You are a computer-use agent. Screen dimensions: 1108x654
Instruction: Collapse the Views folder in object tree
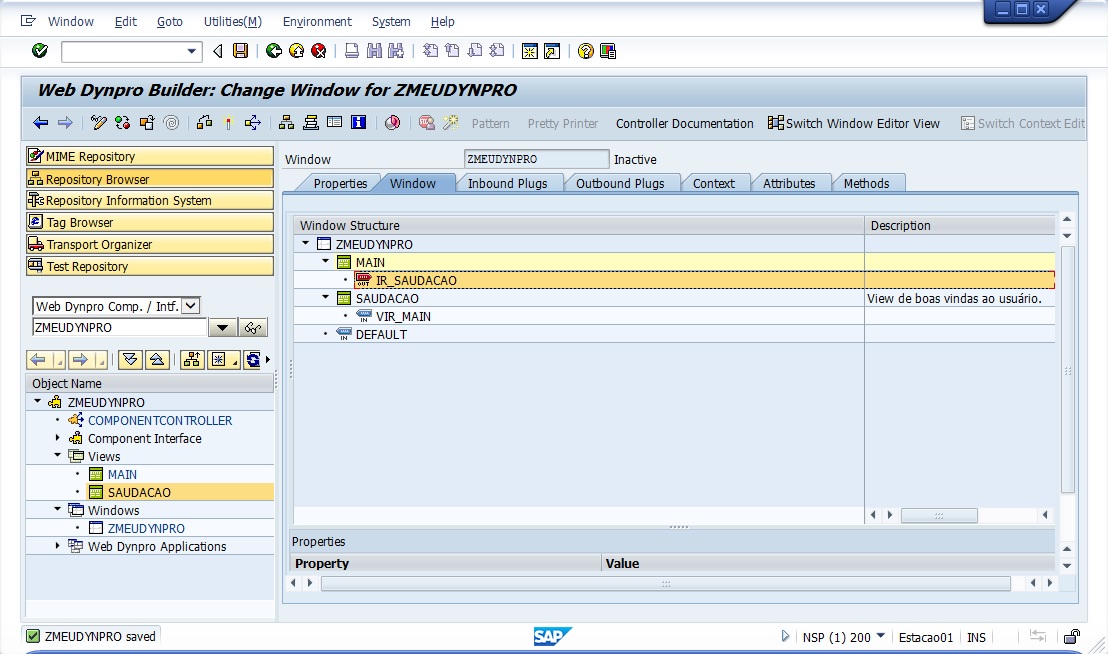[x=58, y=456]
